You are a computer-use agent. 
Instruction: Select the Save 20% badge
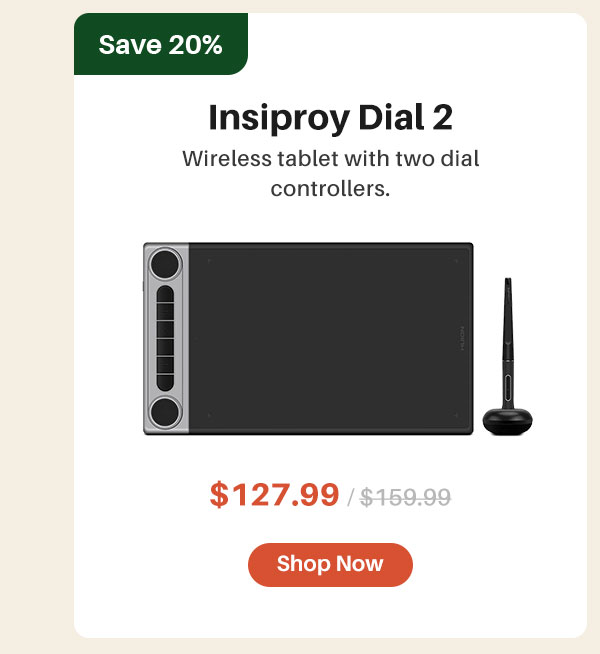tap(161, 44)
